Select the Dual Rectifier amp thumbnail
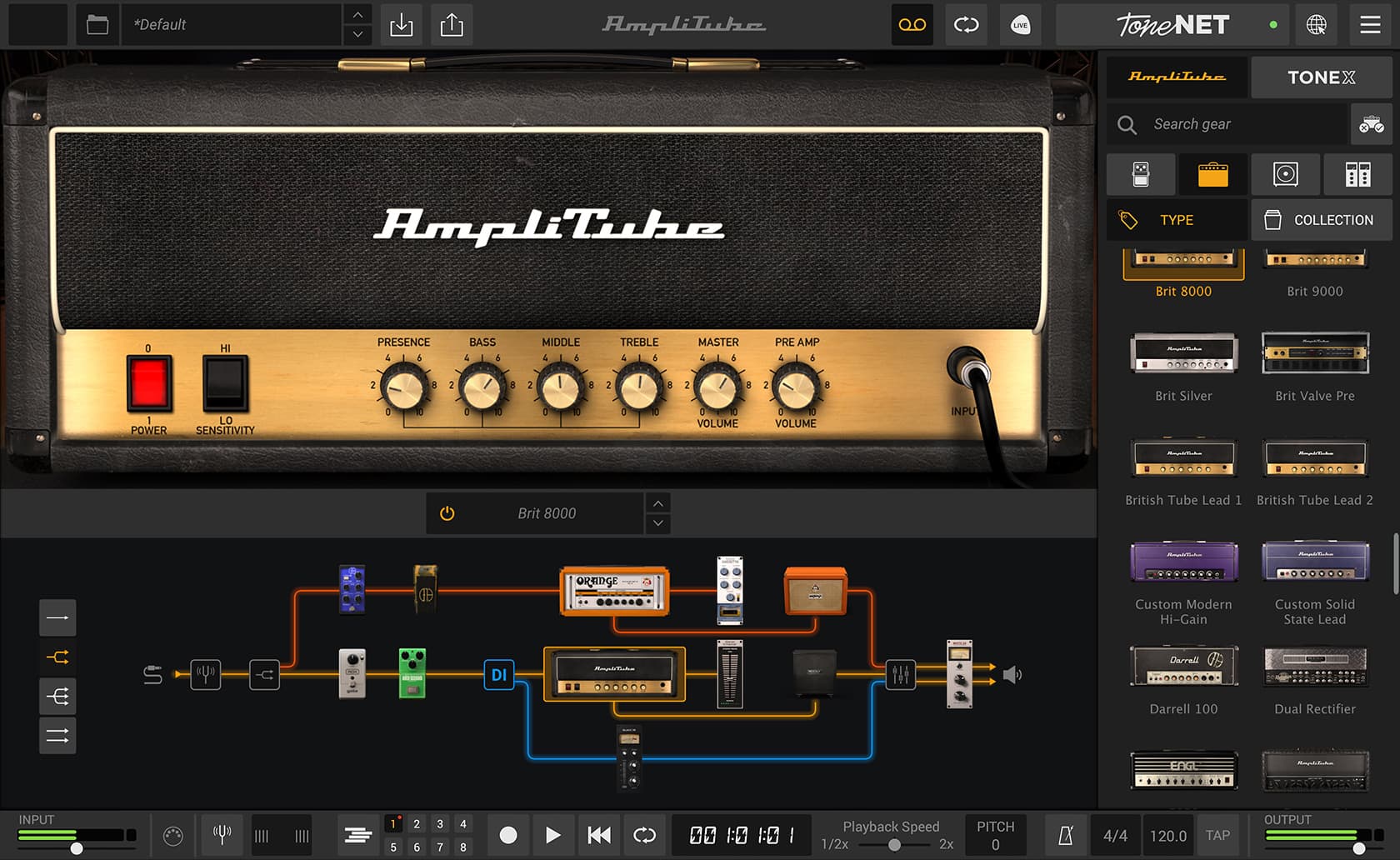1400x860 pixels. pos(1315,667)
